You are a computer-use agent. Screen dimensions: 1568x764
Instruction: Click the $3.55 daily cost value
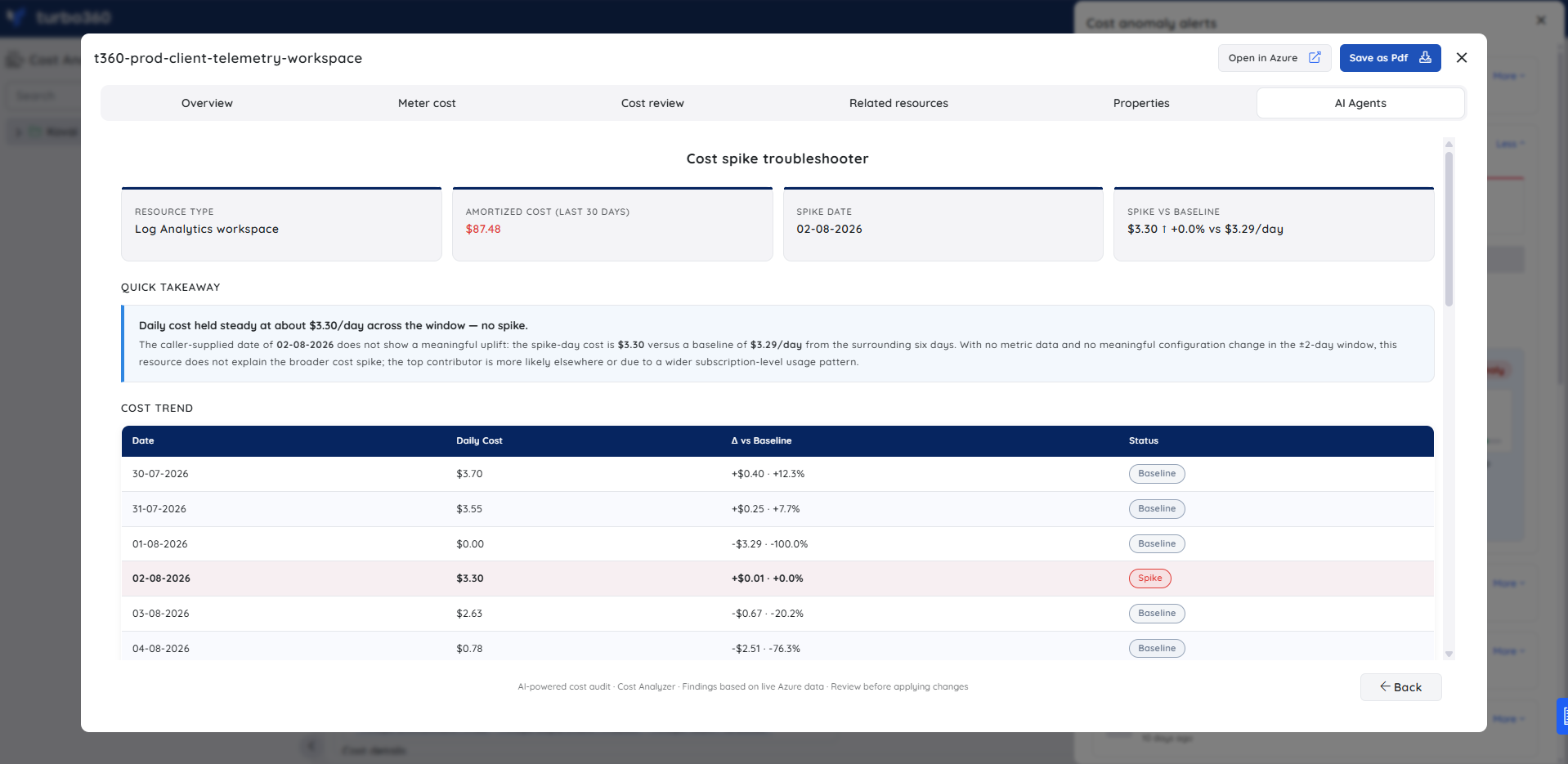click(469, 509)
